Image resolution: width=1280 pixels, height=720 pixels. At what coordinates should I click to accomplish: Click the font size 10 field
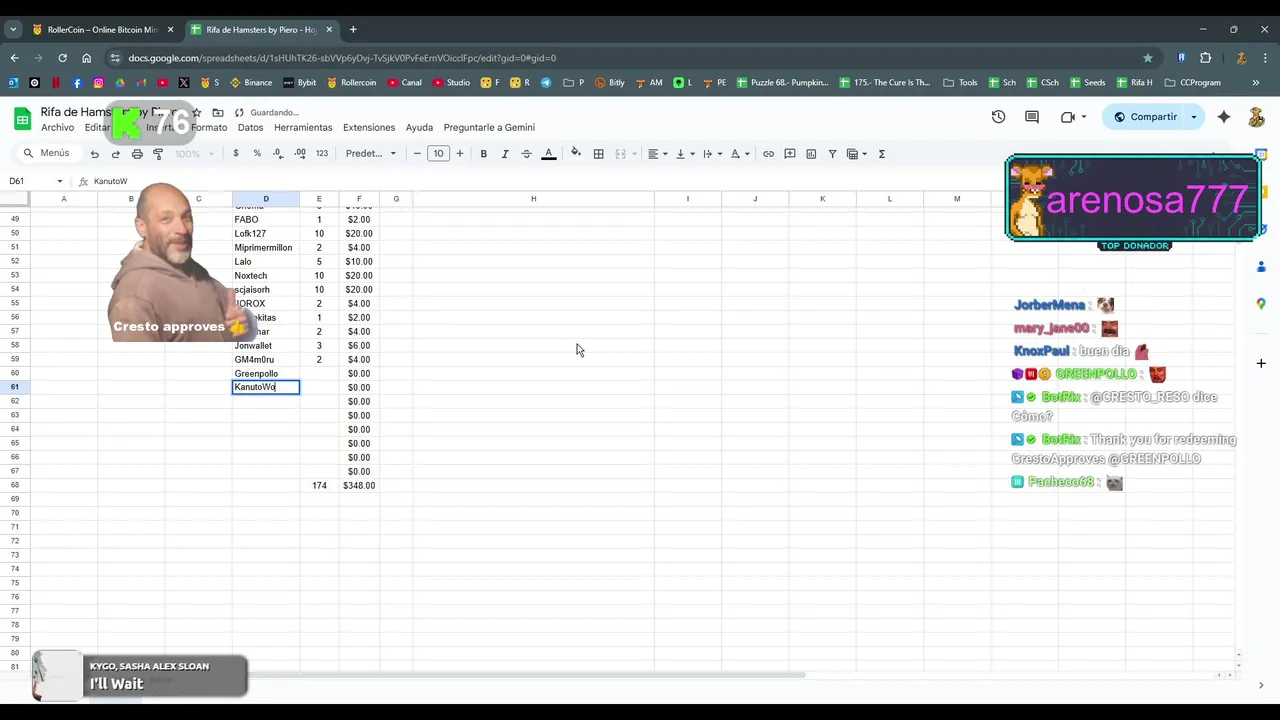[x=438, y=154]
